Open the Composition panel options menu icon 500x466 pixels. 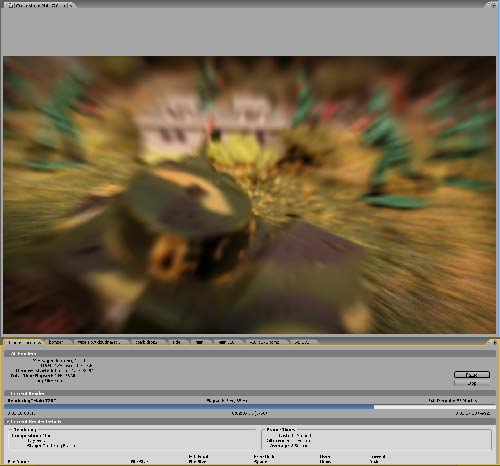pos(492,4)
